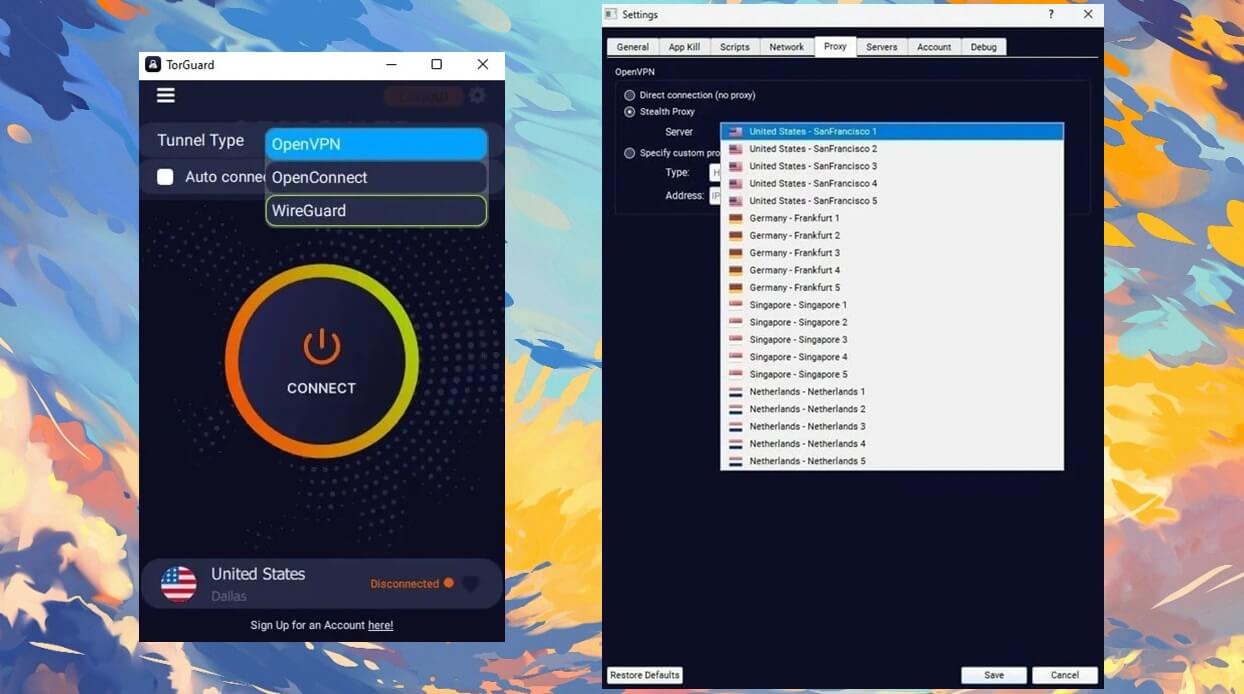Select Germany - Frankfurt 3 entry
The height and width of the screenshot is (694, 1244).
point(892,253)
